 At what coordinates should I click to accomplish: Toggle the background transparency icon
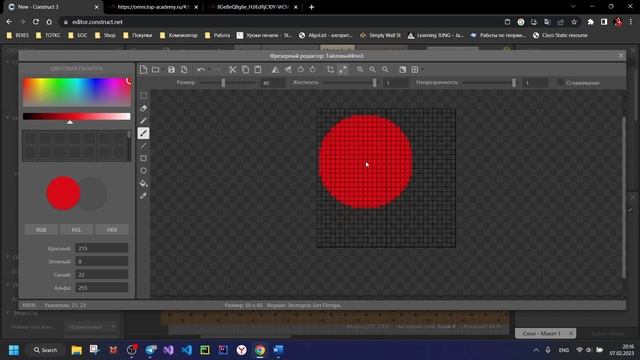coord(403,70)
